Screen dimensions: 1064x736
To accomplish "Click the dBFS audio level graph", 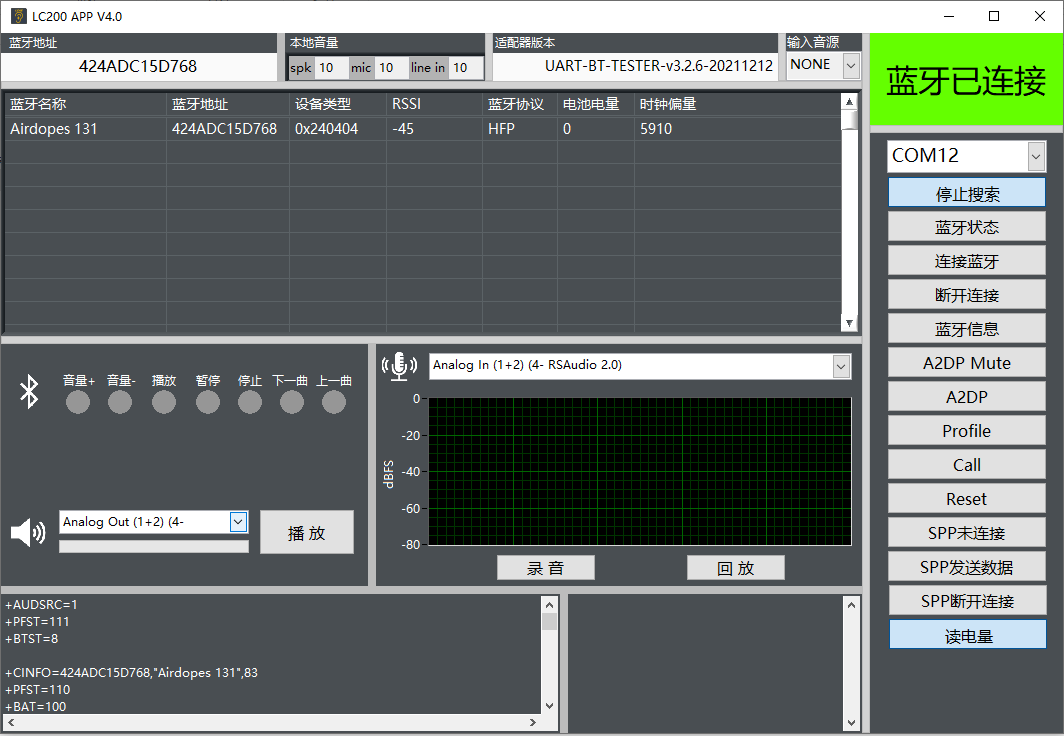I will 640,471.
